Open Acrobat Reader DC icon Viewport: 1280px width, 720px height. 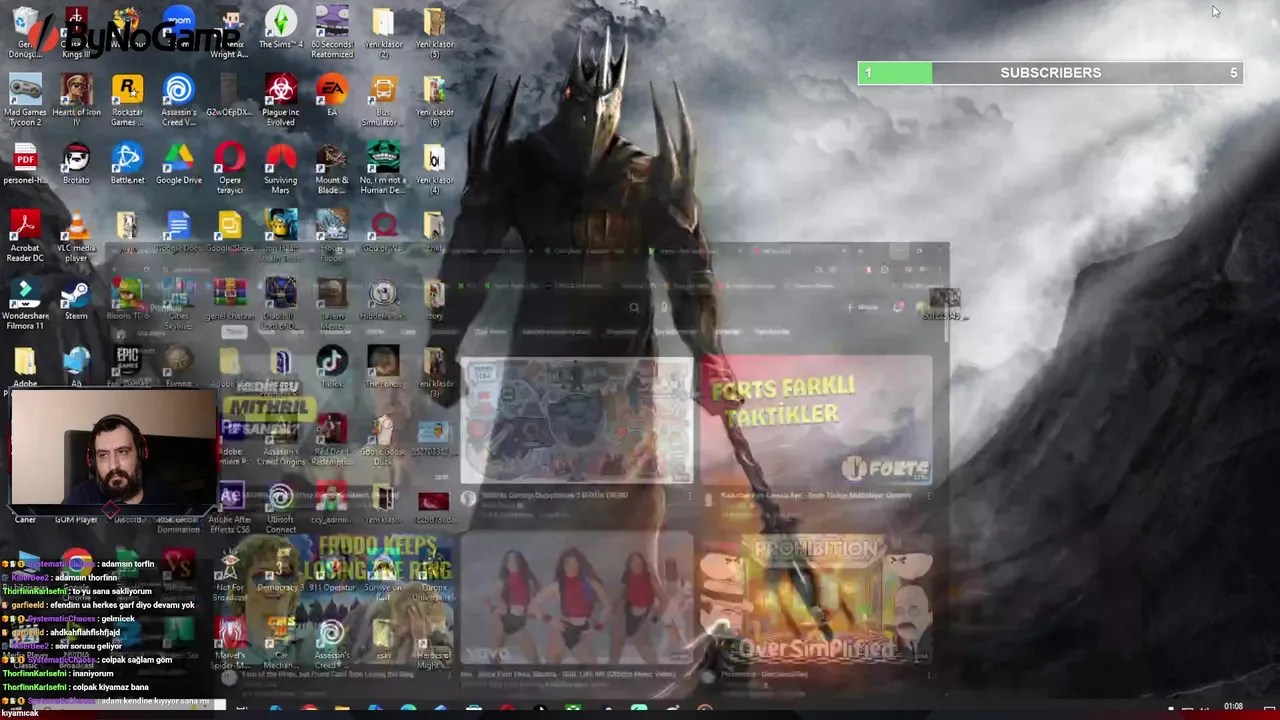coord(25,236)
